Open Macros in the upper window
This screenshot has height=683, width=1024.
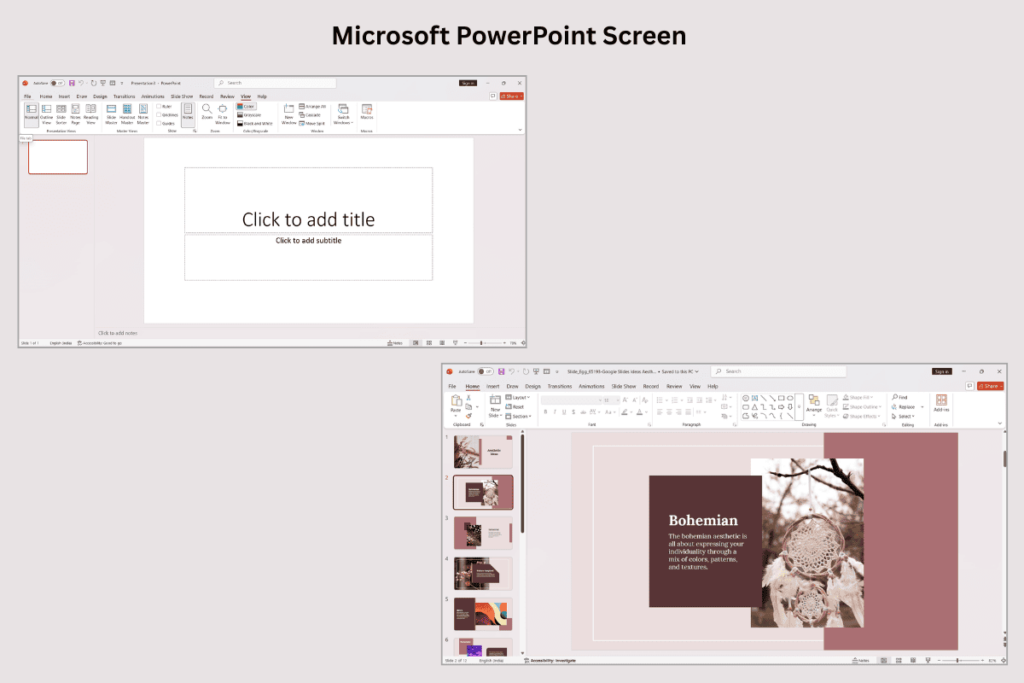[367, 112]
